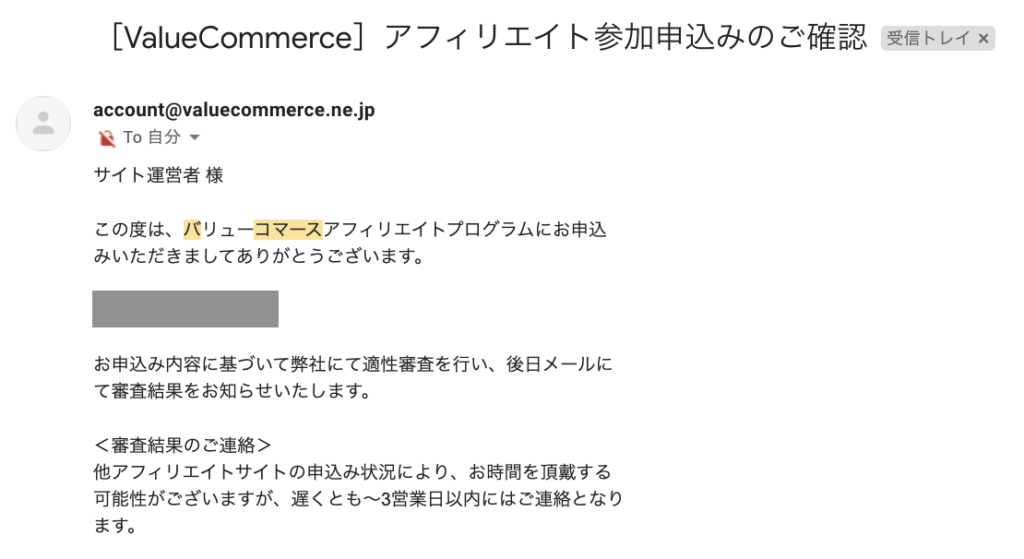This screenshot has width=1024, height=559.
Task: Click the line て審査結果をお知らせいたします。
Action: [232, 391]
